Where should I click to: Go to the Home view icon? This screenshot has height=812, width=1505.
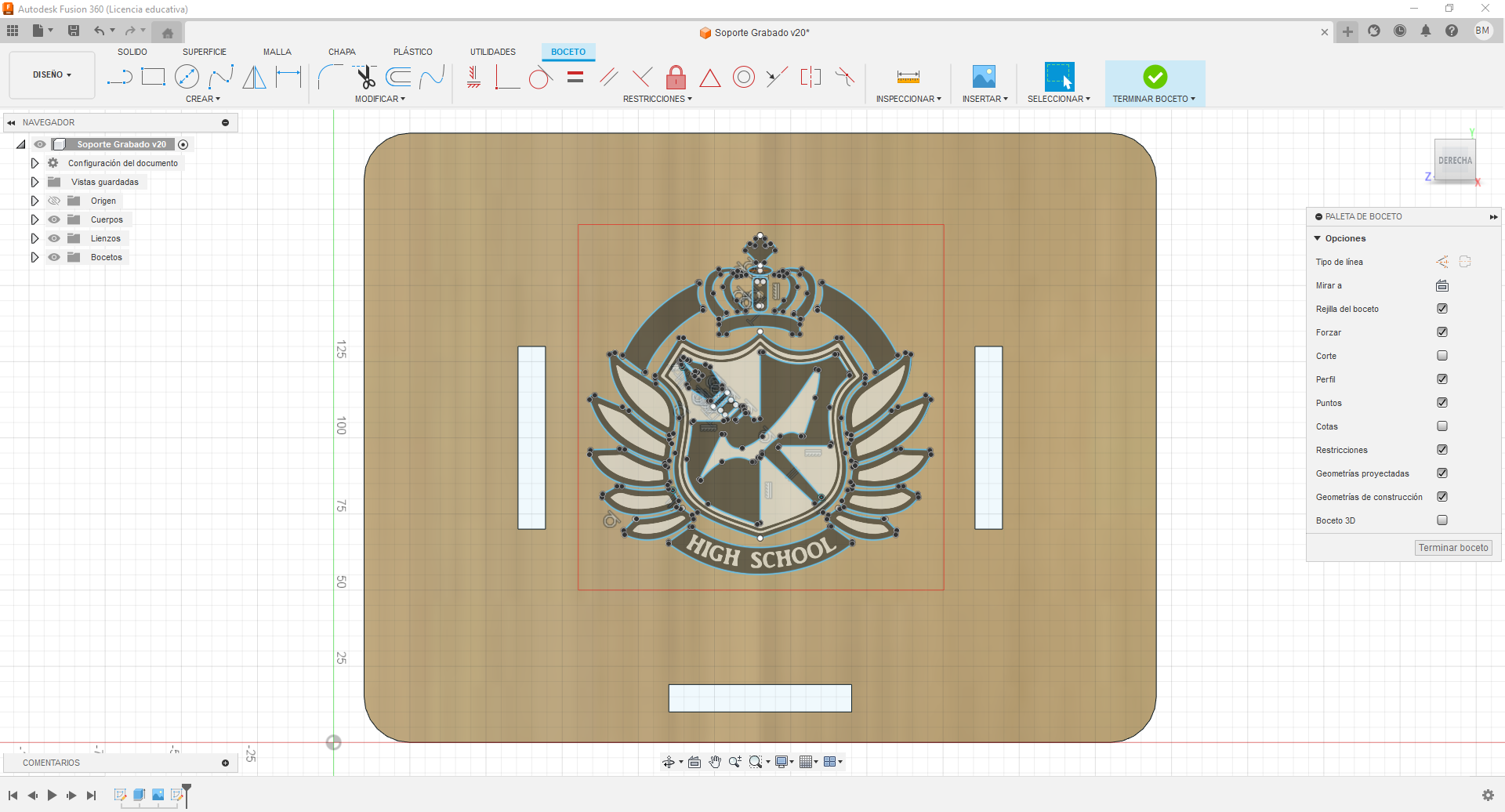tap(168, 32)
